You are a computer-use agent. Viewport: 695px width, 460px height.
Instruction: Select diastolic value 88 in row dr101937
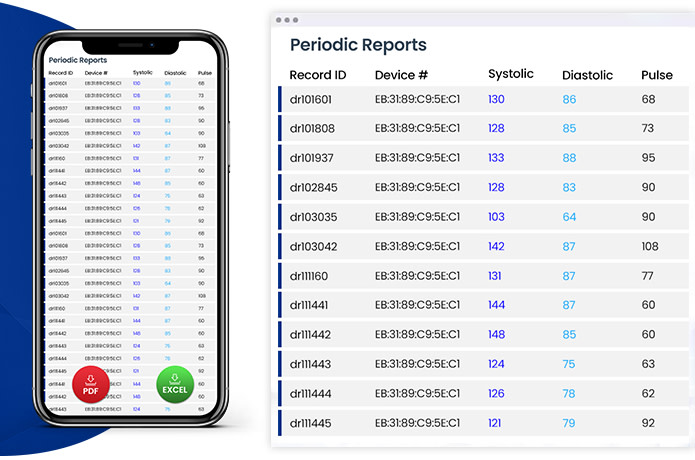pos(569,158)
